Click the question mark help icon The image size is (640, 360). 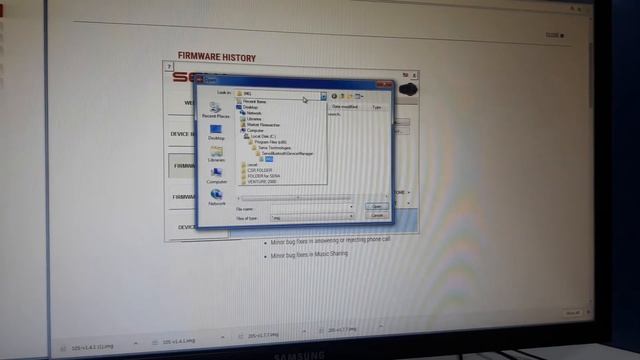(169, 67)
